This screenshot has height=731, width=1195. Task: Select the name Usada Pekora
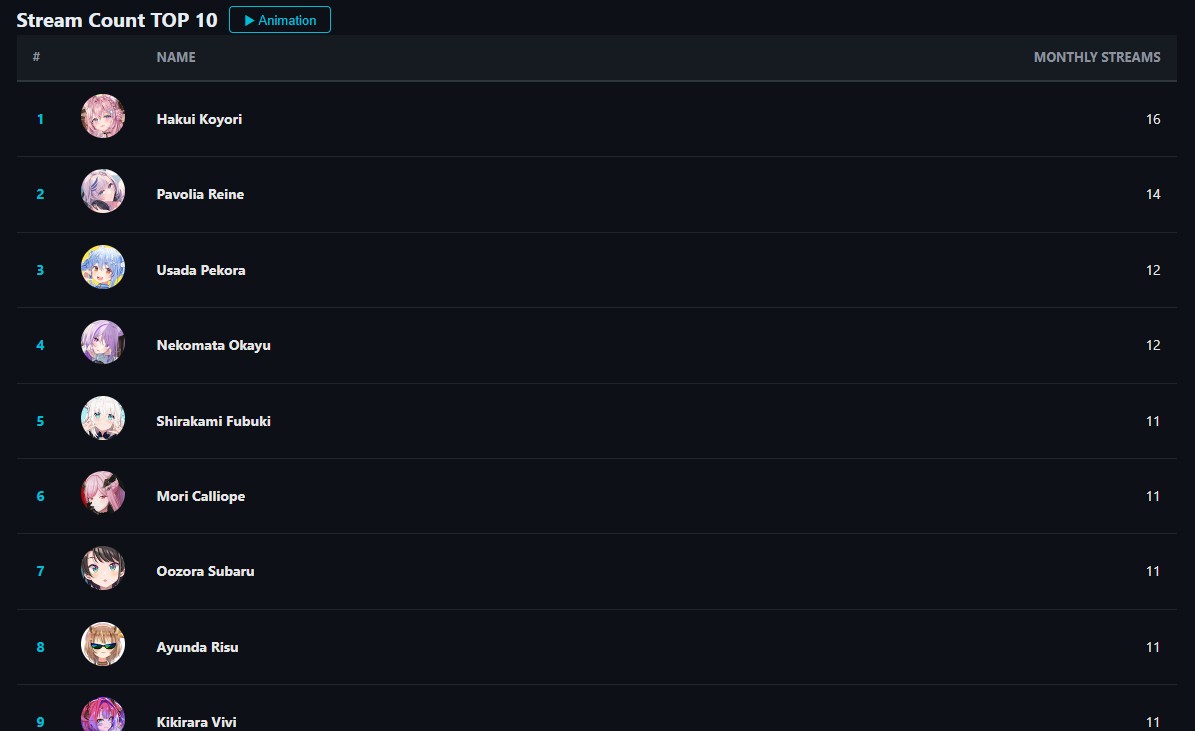[x=201, y=271]
